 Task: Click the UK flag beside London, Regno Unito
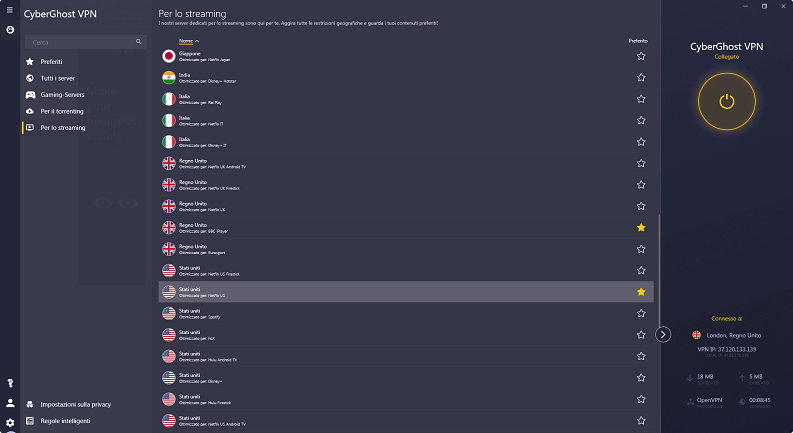point(696,335)
